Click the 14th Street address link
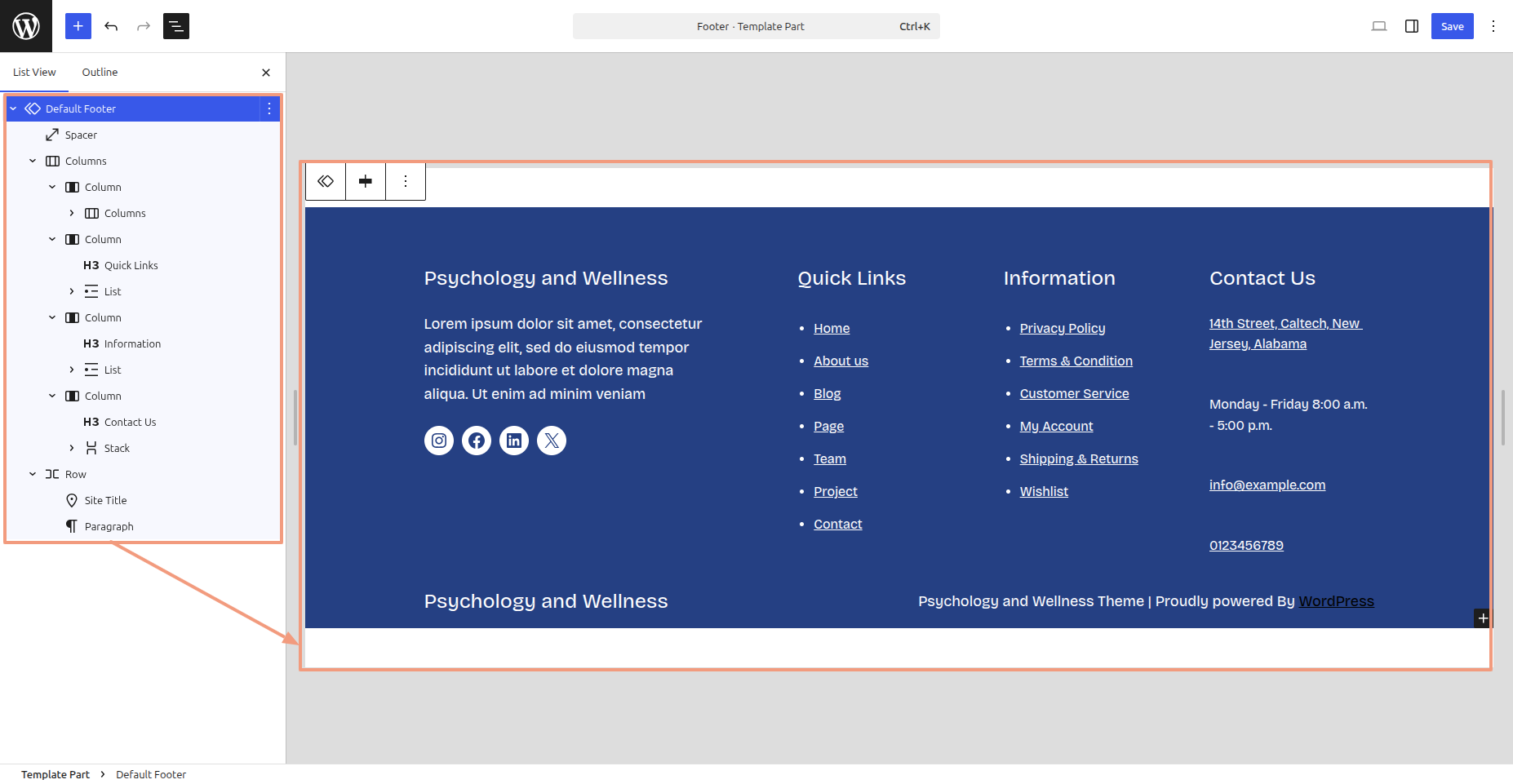The width and height of the screenshot is (1513, 784). pos(1285,334)
